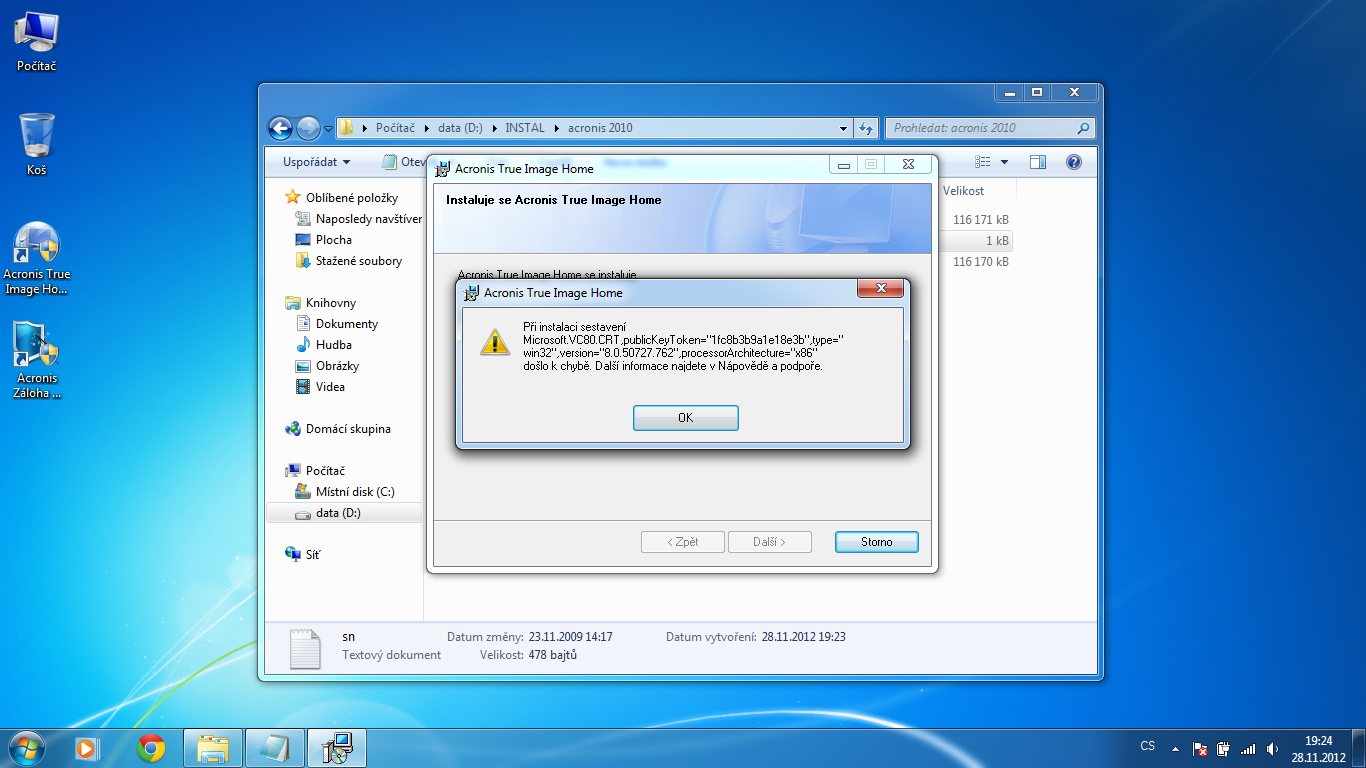This screenshot has width=1366, height=768.
Task: Open Explorer help with the question mark icon
Action: point(1074,162)
